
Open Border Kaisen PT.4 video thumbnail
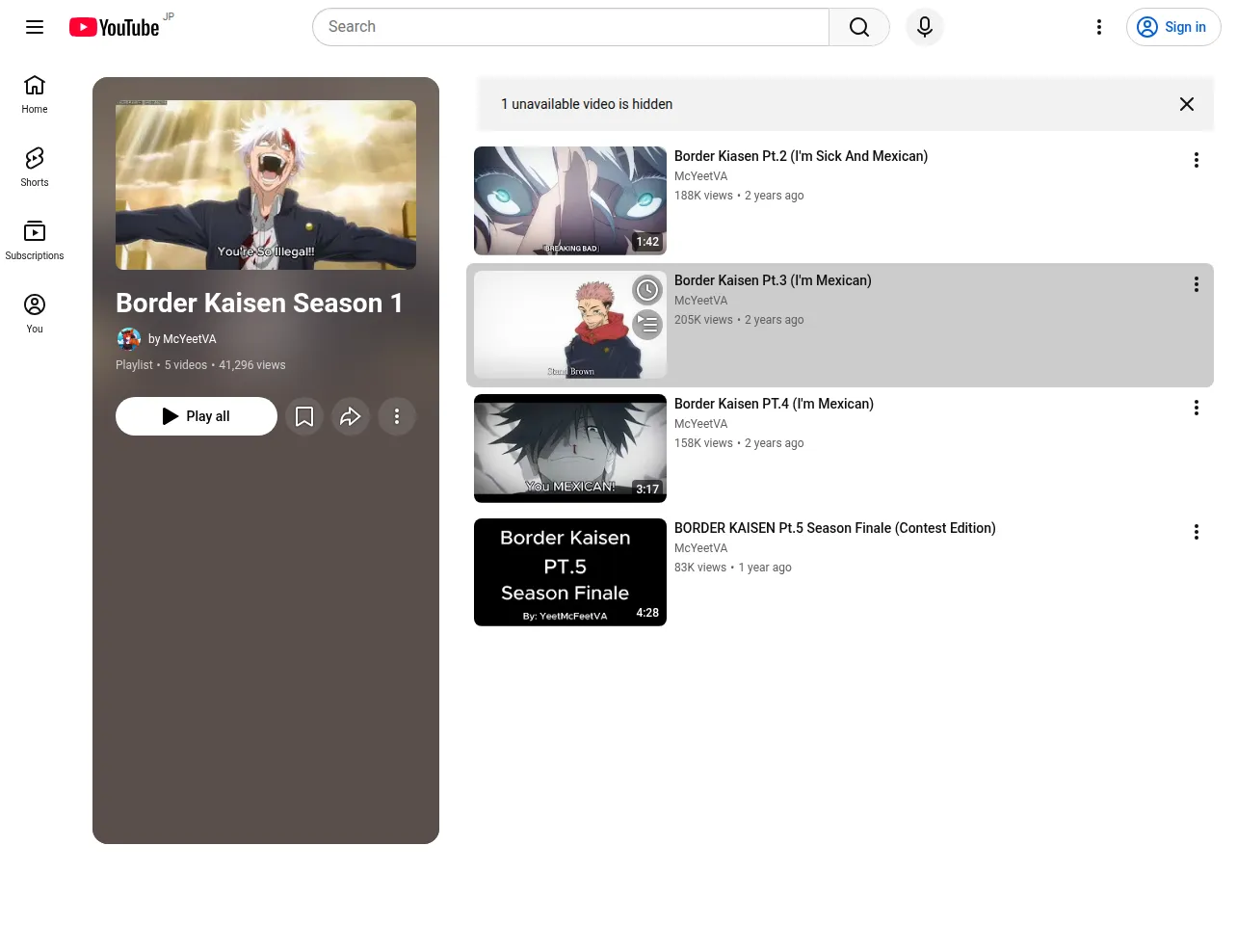point(570,449)
